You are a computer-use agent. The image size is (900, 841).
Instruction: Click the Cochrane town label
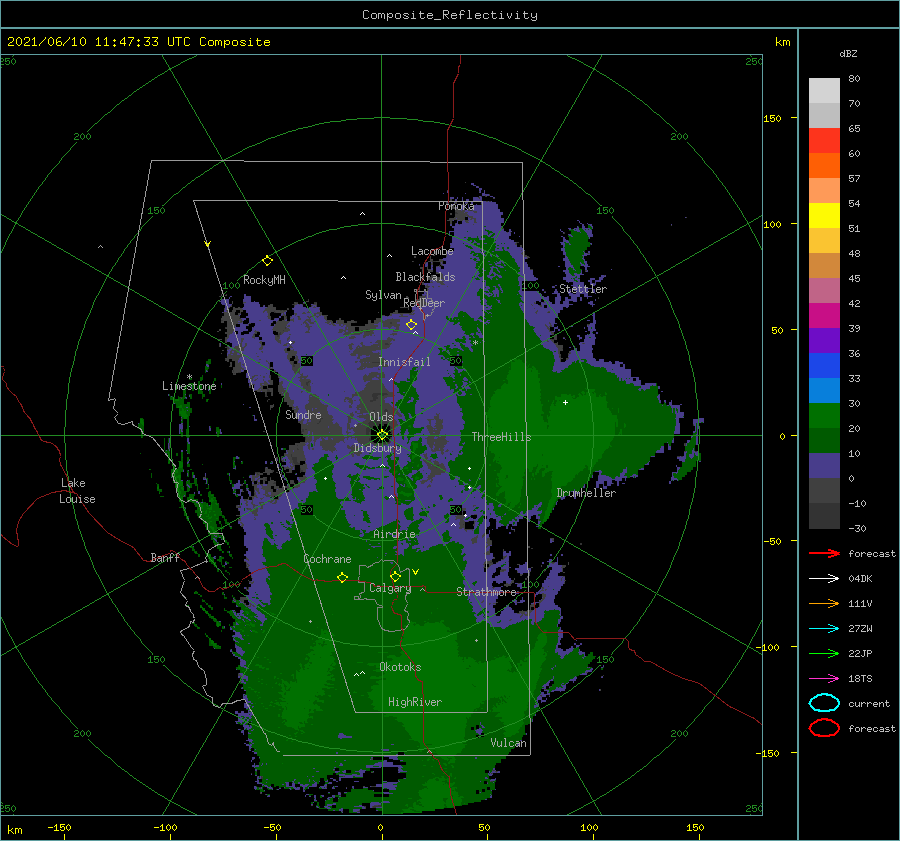(x=327, y=559)
